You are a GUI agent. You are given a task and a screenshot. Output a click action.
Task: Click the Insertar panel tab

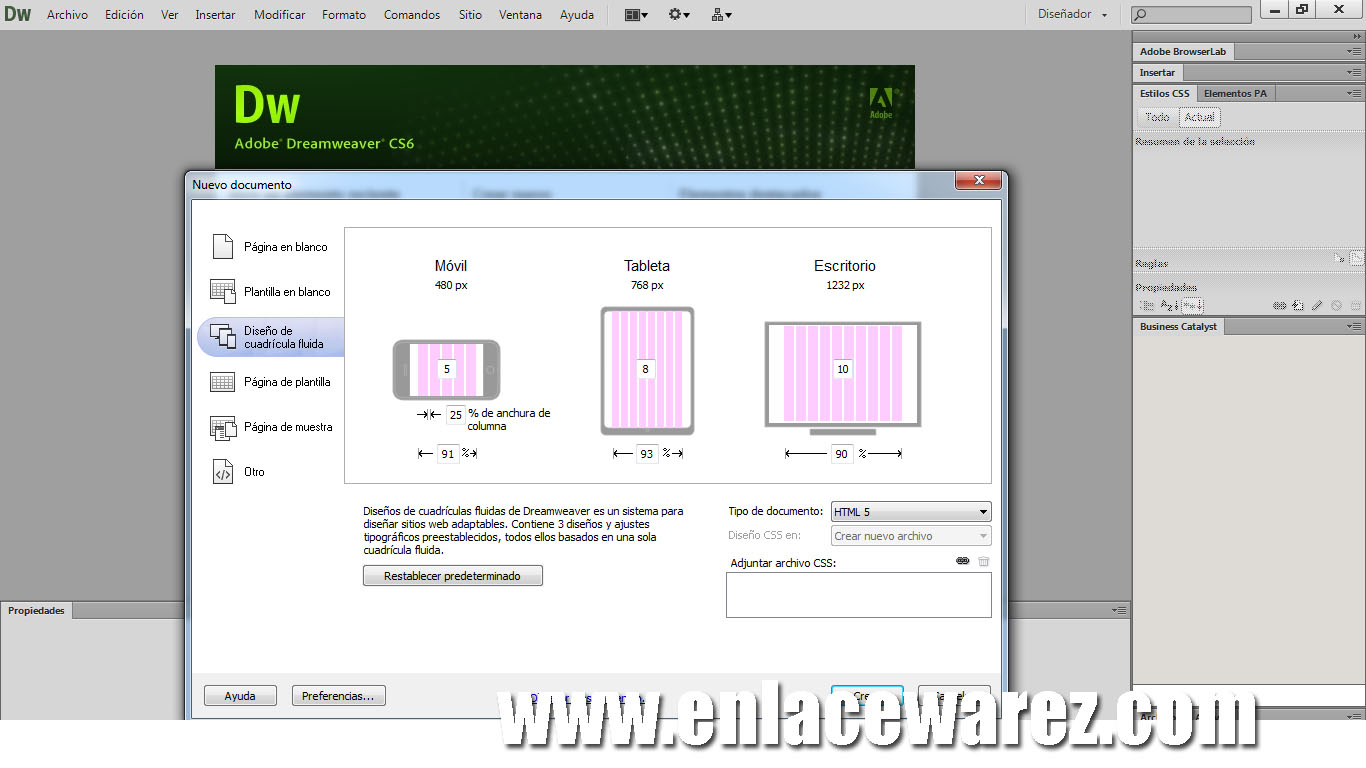point(1158,73)
